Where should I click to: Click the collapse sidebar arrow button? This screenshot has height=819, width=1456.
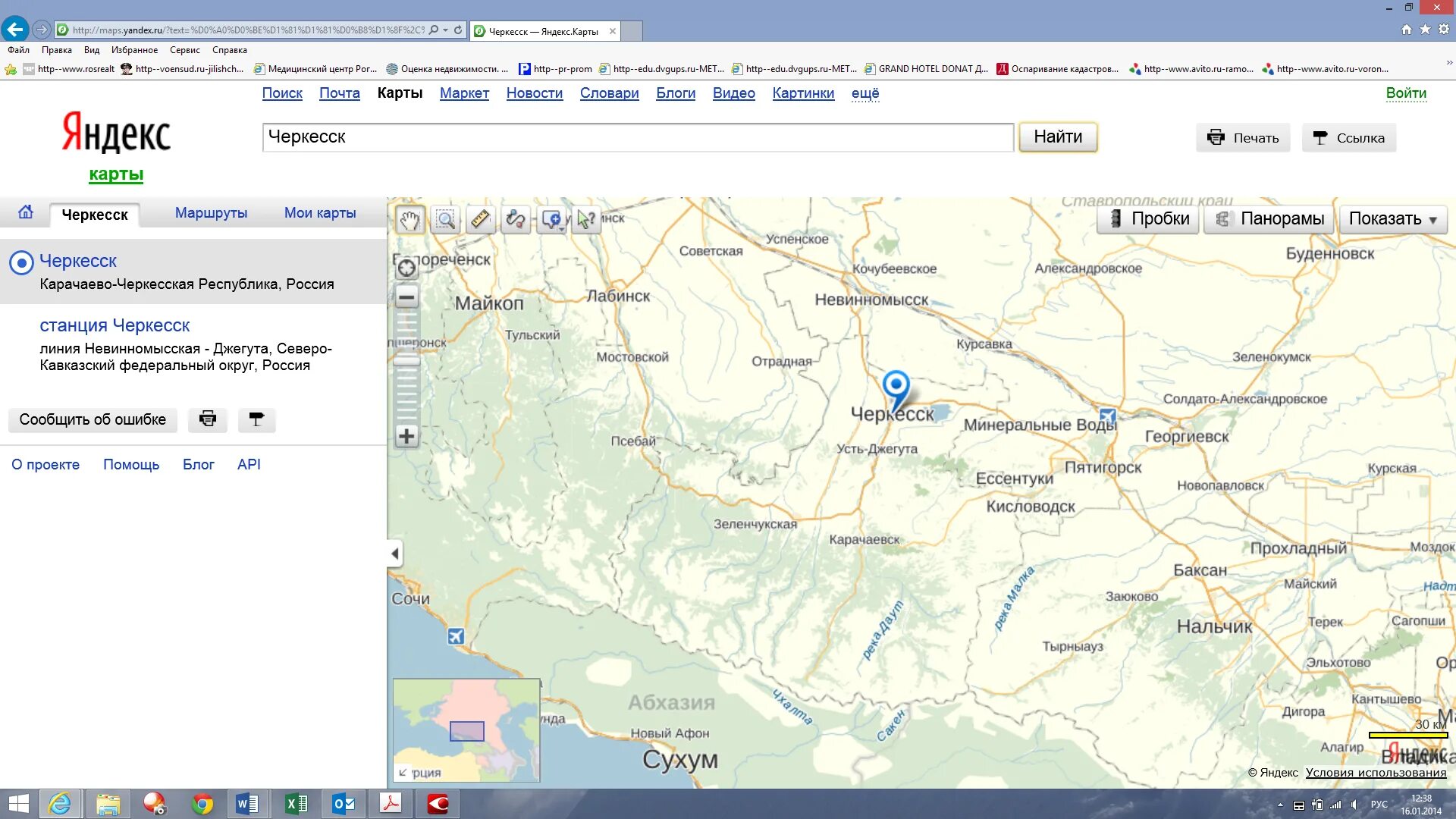coord(394,553)
